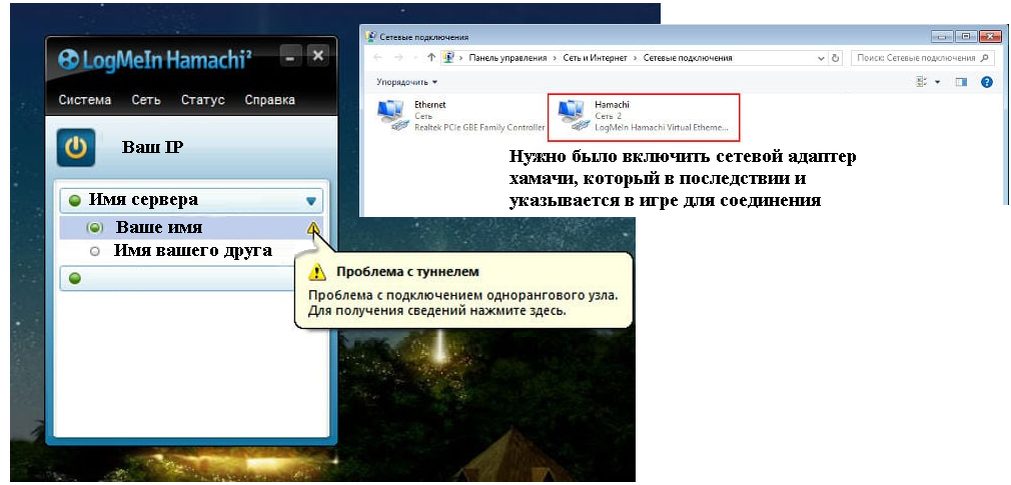
Task: Open the Справка menu in Hamachi
Action: [x=270, y=100]
